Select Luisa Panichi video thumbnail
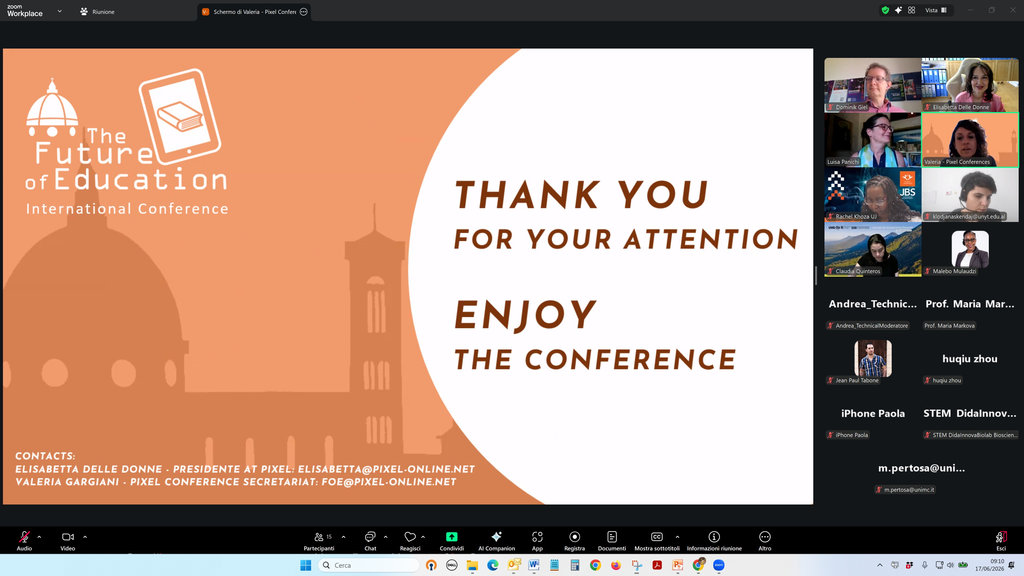This screenshot has width=1024, height=576. [x=872, y=140]
